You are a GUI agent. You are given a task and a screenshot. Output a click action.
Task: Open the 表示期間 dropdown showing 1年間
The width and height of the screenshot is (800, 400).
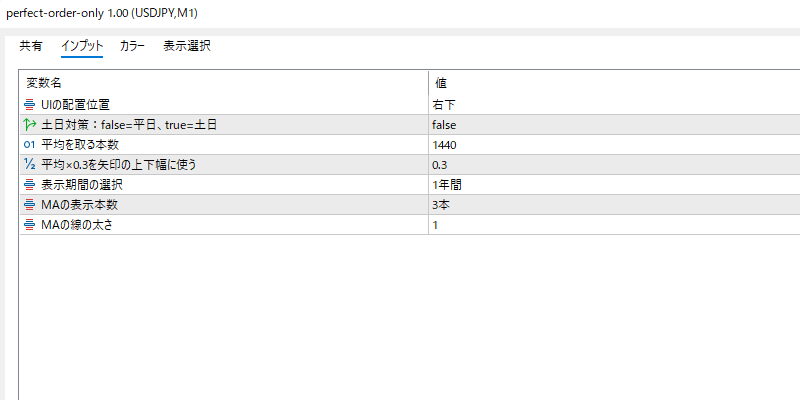pos(446,184)
